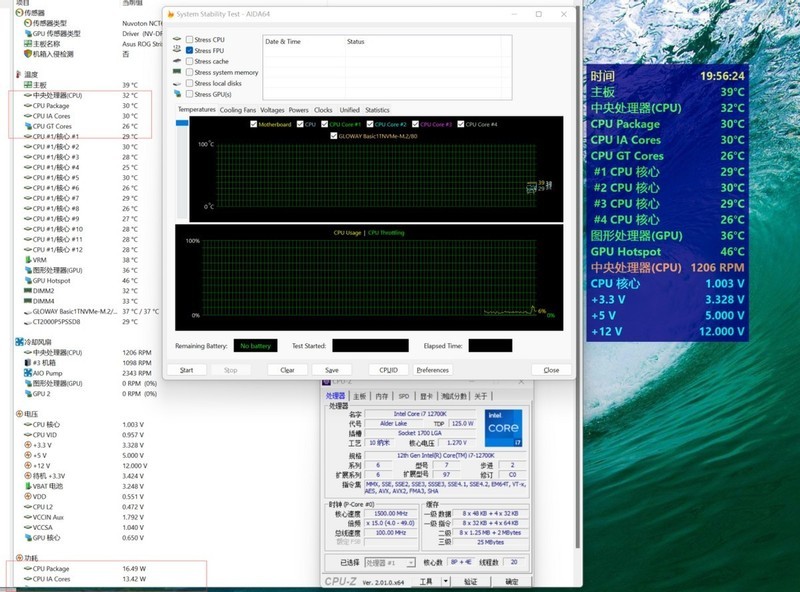800x592 pixels.
Task: Open the 工具 dropdown arrow in CPU-Z
Action: tap(444, 581)
